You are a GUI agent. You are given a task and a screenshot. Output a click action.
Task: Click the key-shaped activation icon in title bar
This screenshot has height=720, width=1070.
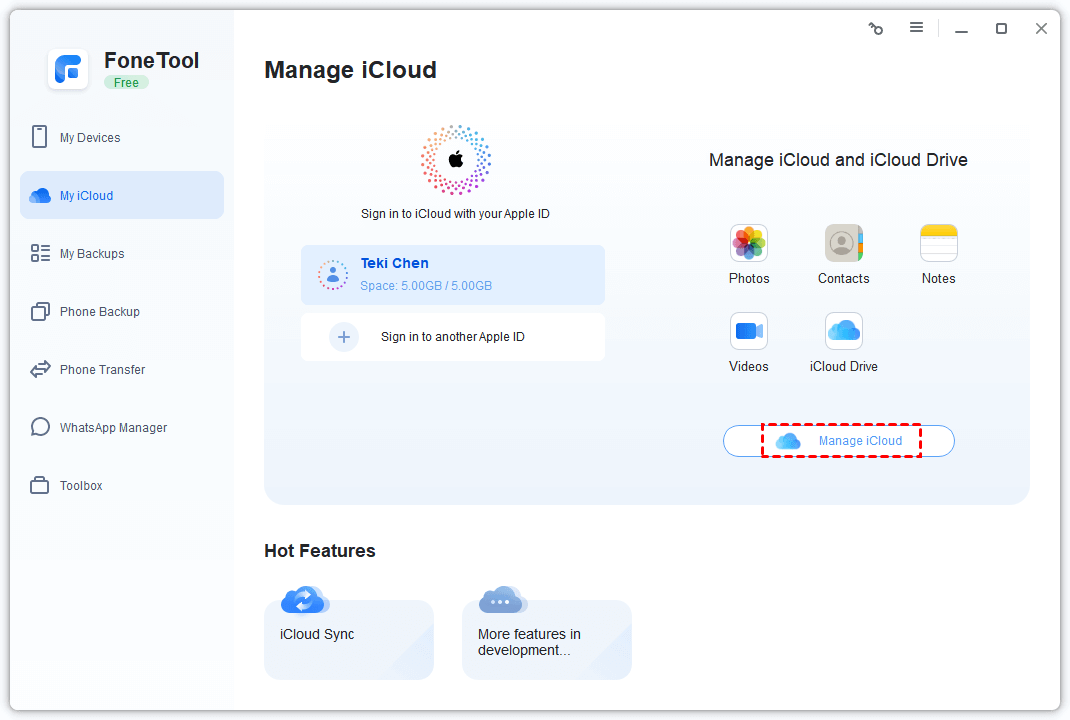click(x=876, y=28)
